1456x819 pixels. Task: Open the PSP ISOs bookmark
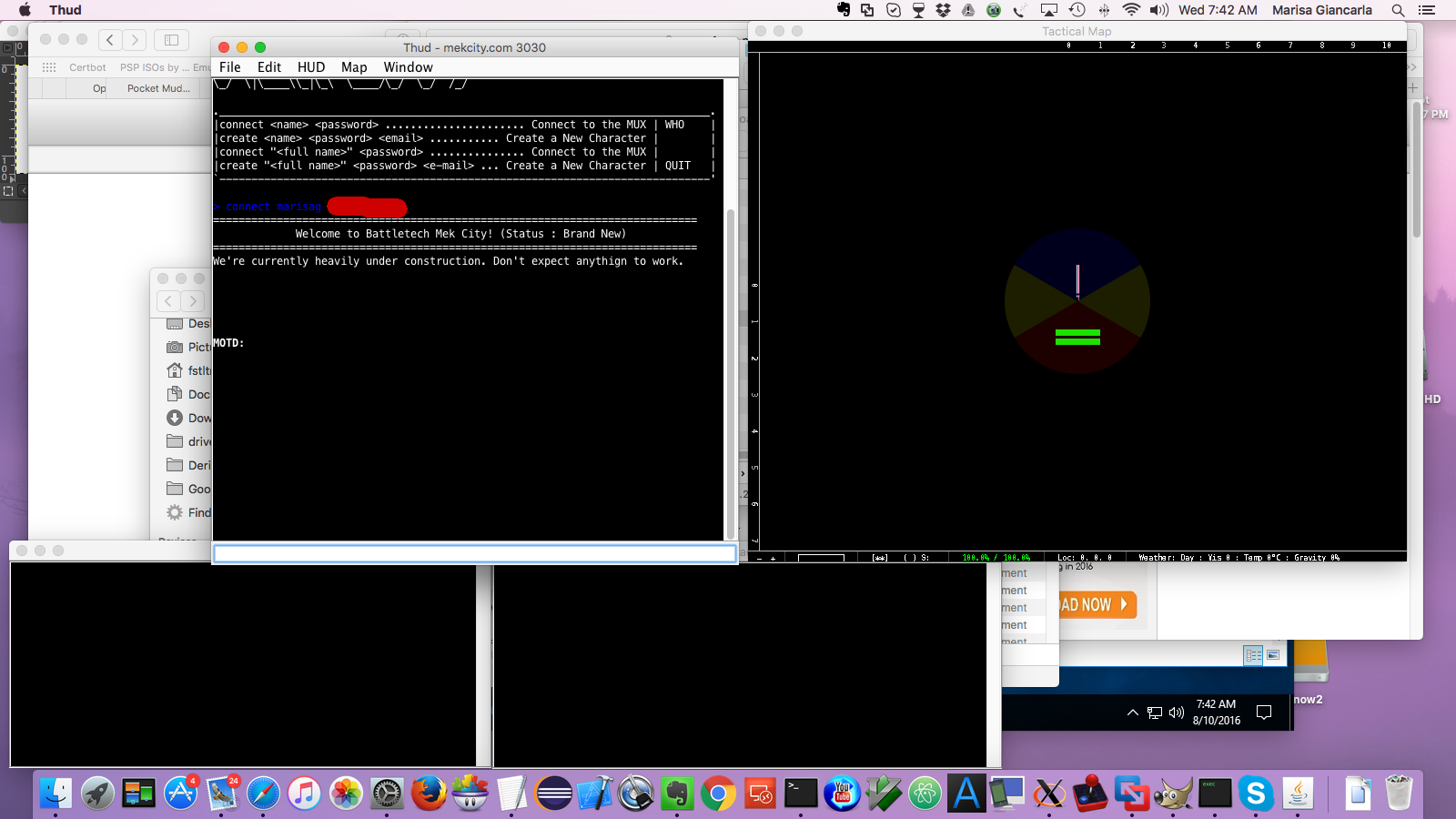tap(155, 67)
